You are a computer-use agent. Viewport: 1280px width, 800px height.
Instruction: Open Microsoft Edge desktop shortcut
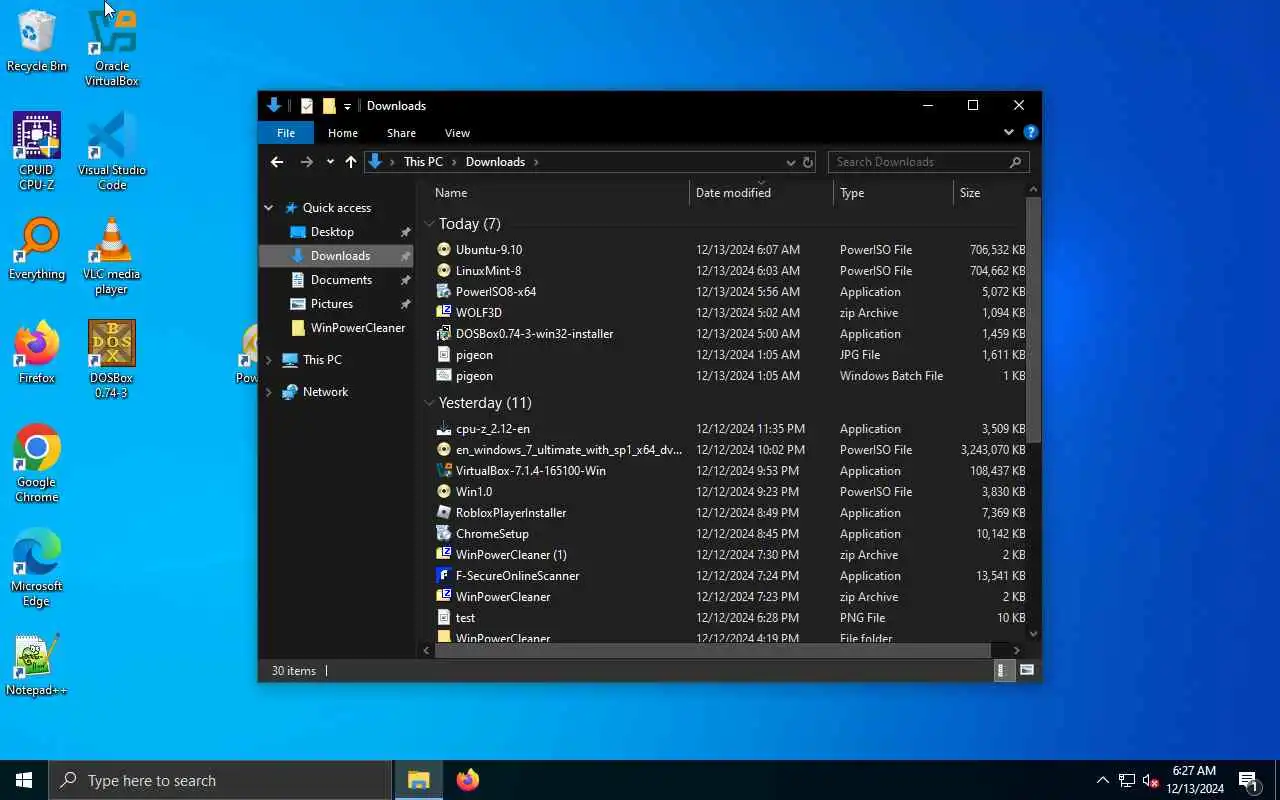[37, 567]
